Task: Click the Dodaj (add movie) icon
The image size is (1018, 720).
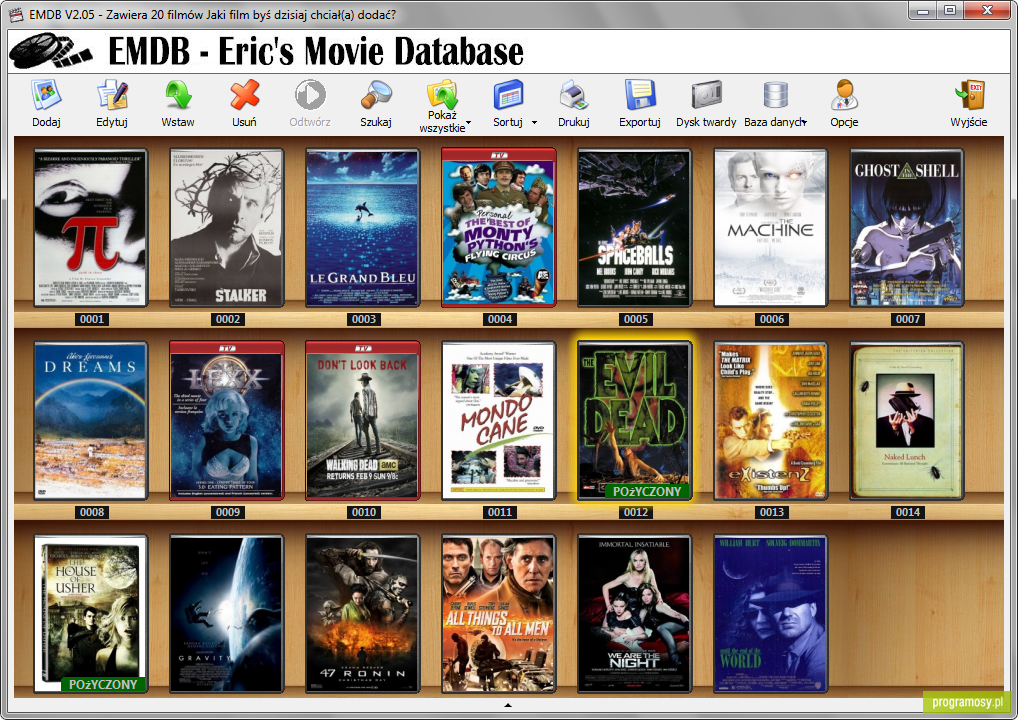Action: tap(46, 95)
